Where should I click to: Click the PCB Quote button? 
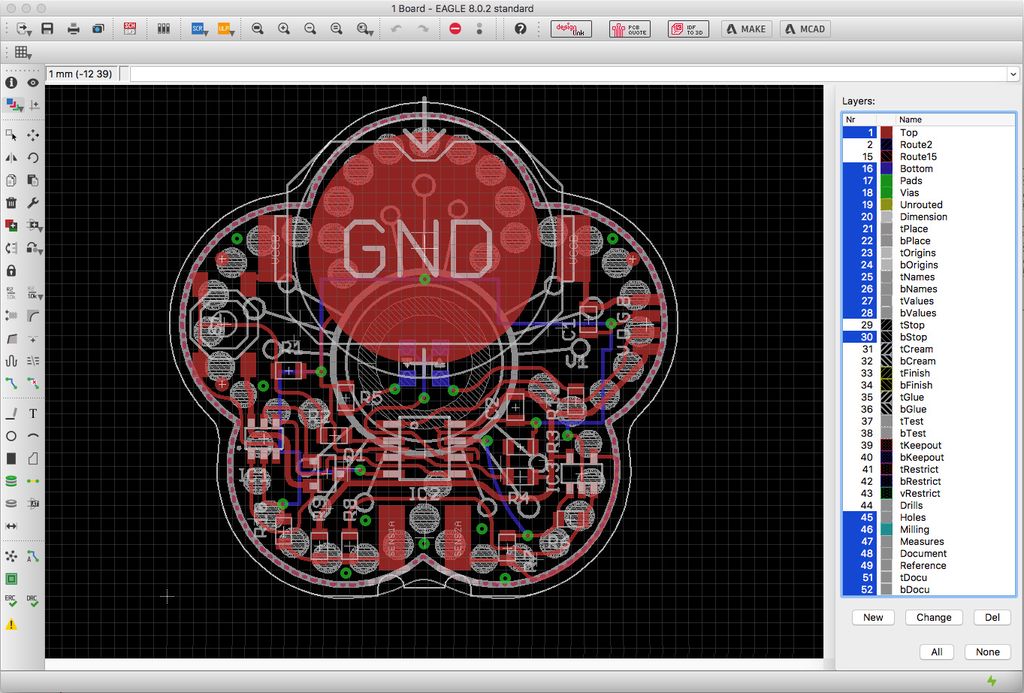click(x=630, y=29)
